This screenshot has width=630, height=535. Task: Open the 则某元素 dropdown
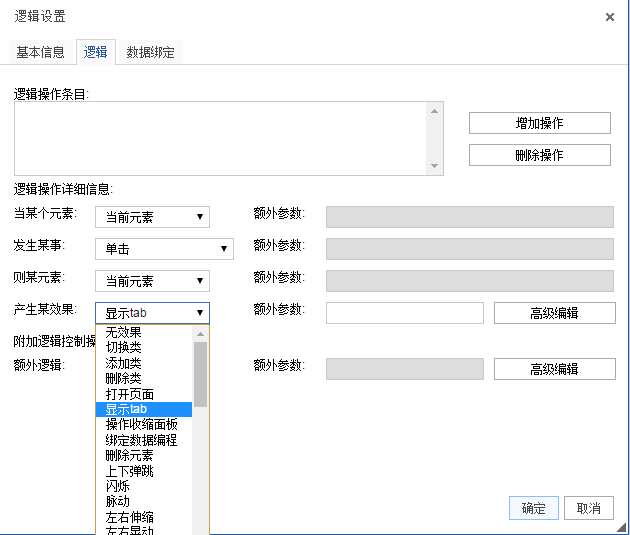click(152, 281)
